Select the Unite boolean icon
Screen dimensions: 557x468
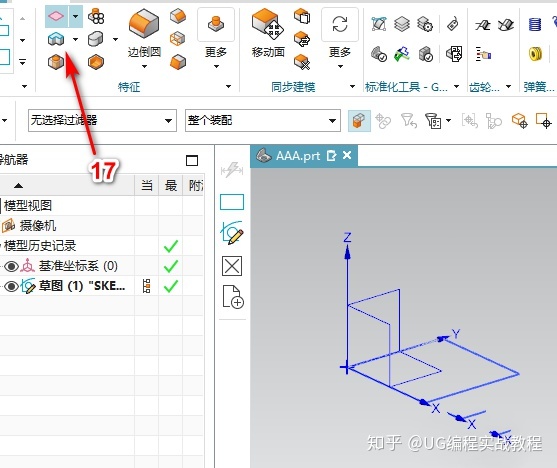pos(96,39)
